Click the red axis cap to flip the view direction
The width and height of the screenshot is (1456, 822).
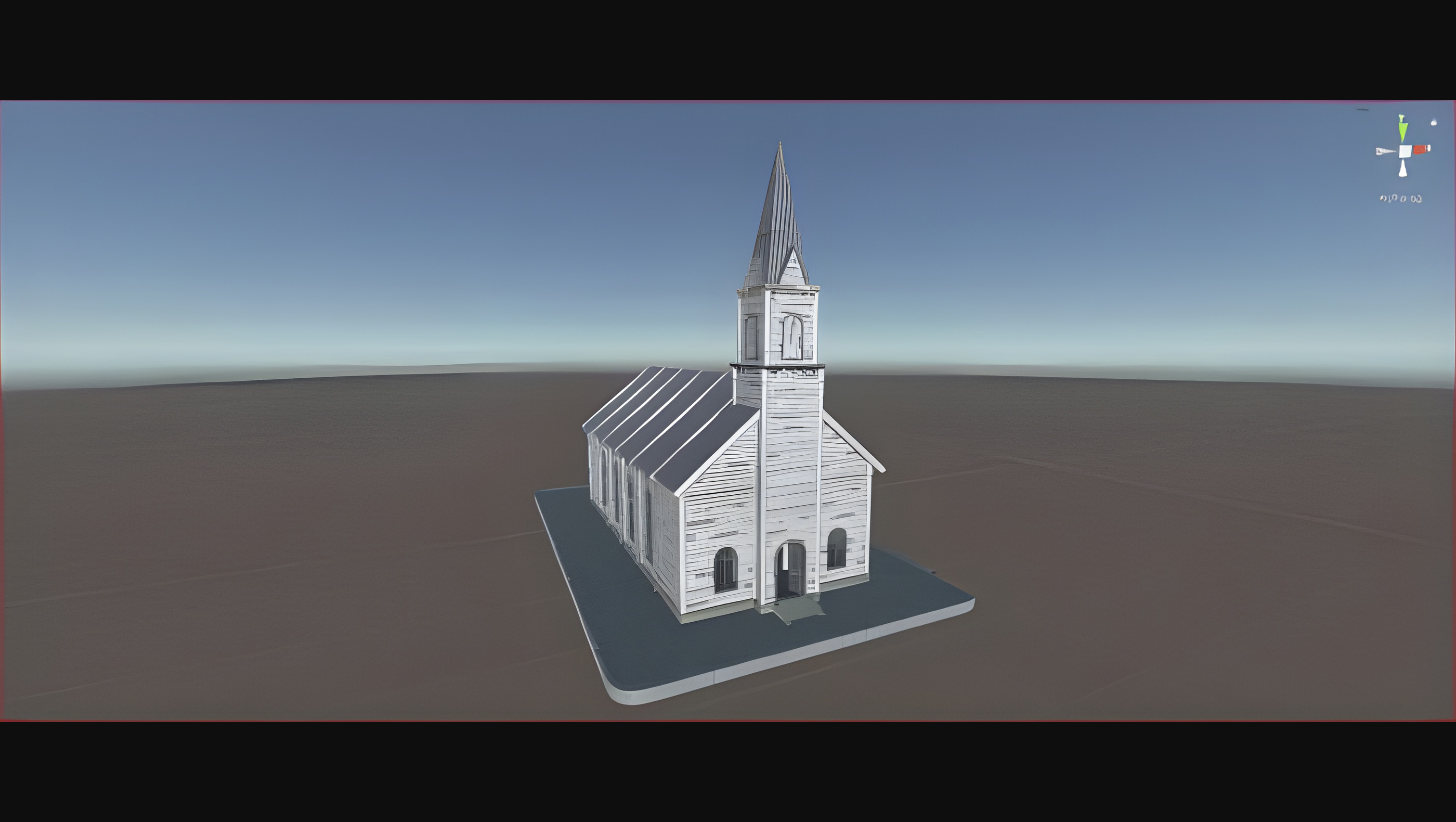[x=1428, y=149]
